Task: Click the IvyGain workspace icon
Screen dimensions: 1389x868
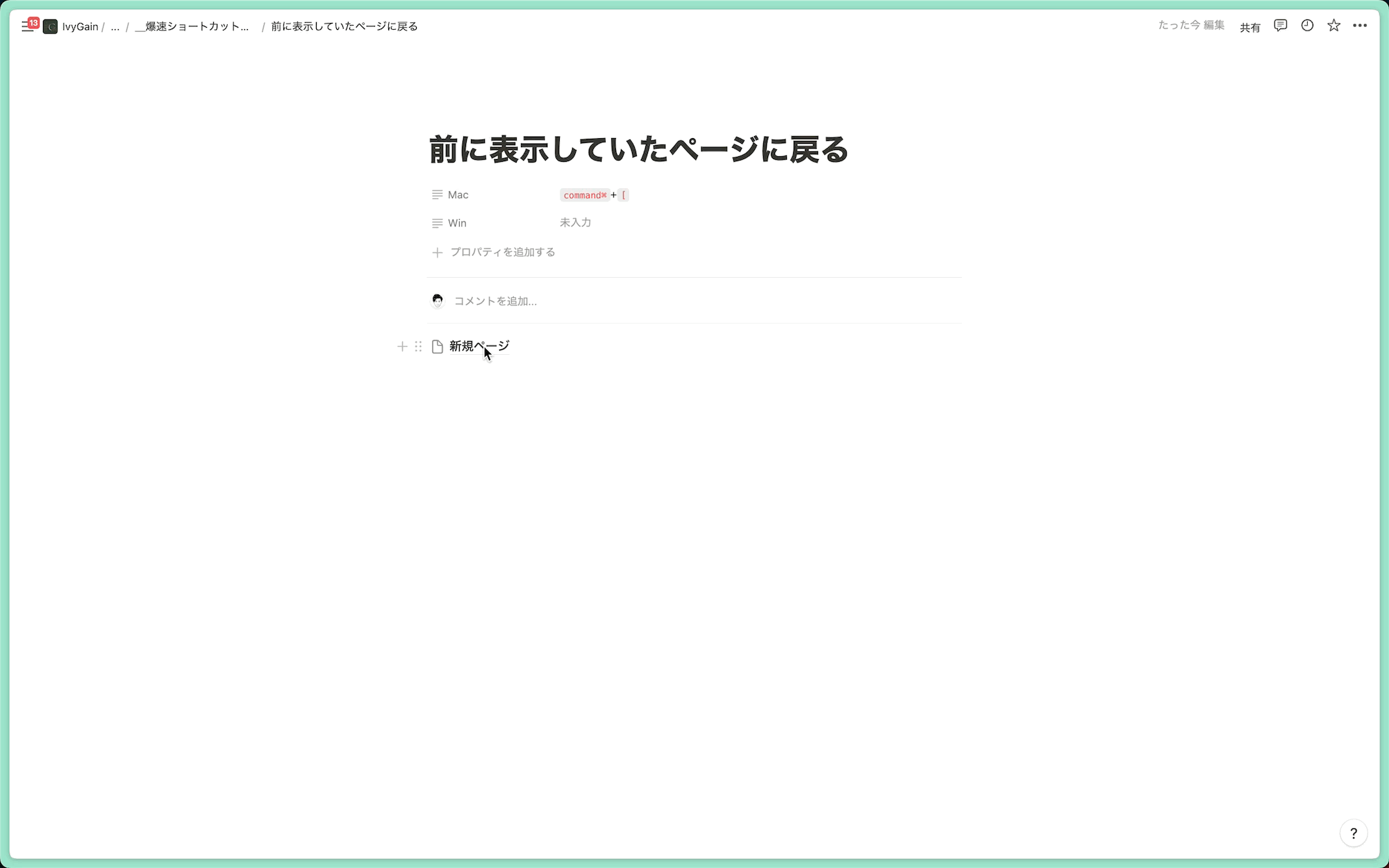Action: 50,26
